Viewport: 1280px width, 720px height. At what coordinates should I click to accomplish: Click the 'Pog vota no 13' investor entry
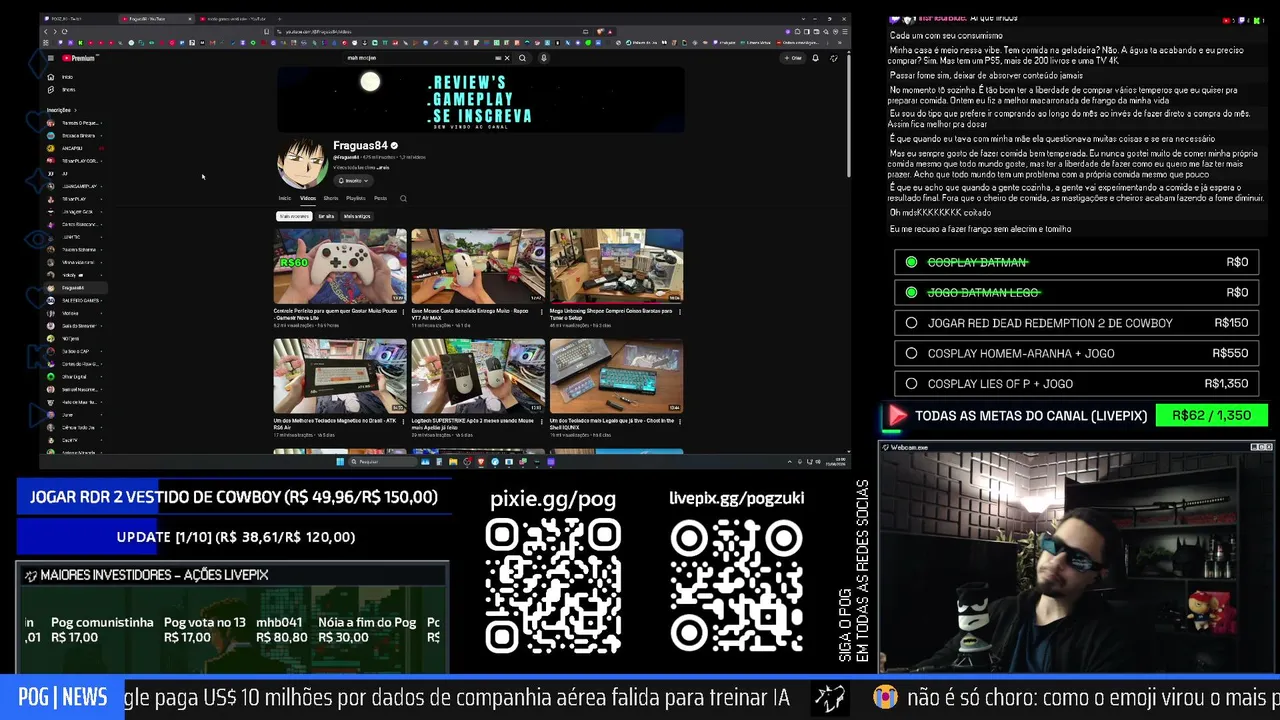tap(205, 629)
